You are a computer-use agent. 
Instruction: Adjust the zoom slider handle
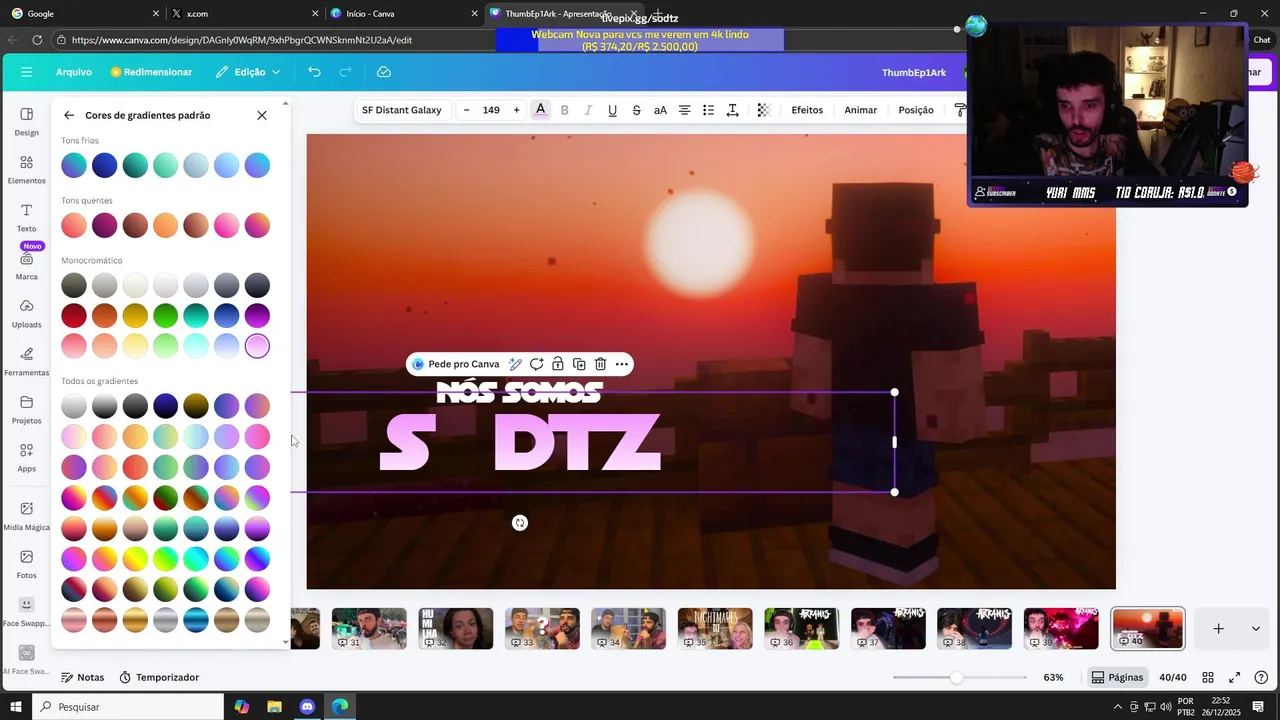956,677
